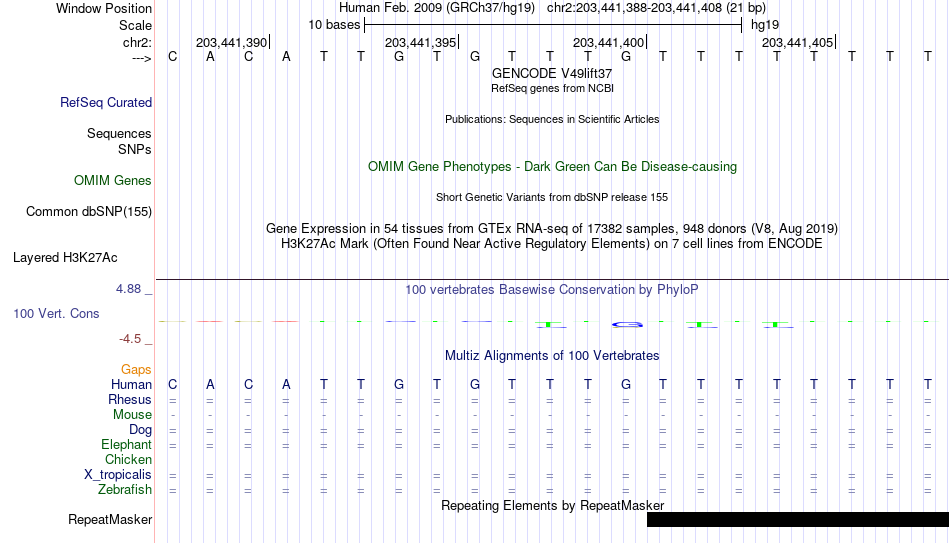Click the Mouse species label
Viewport: 950px width, 543px height.
point(133,415)
